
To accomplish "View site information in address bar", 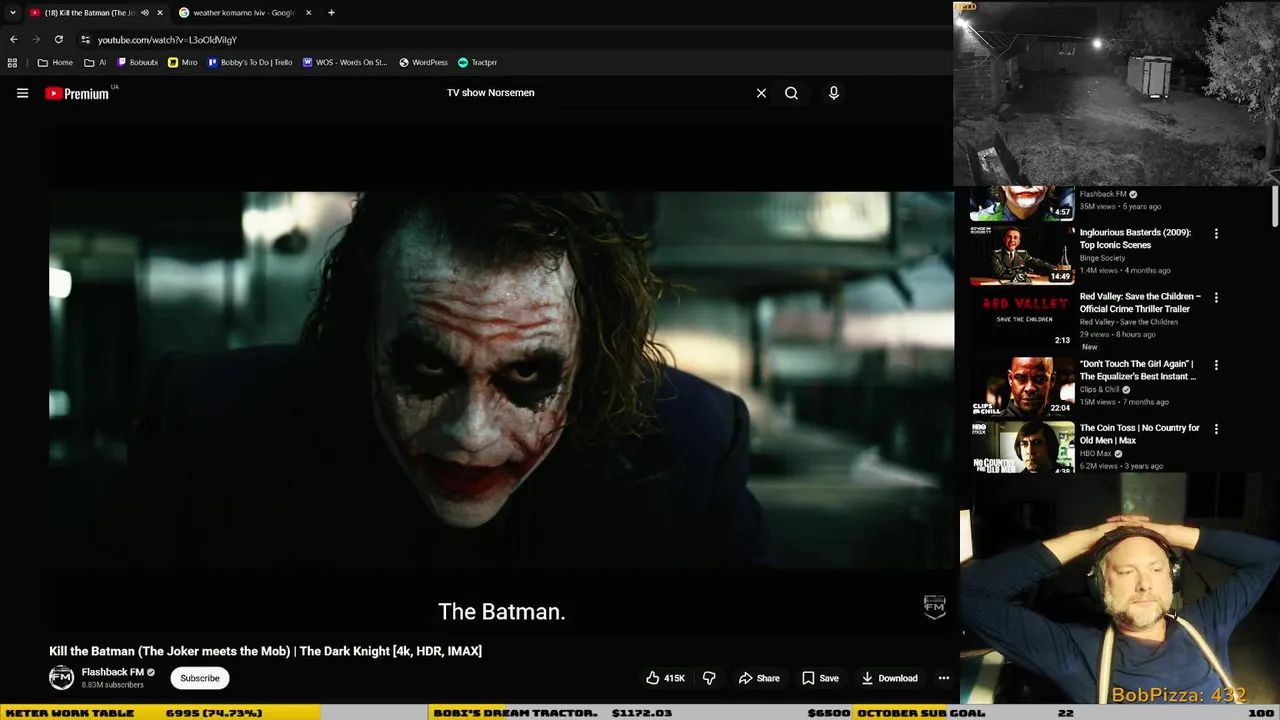I will tap(85, 39).
